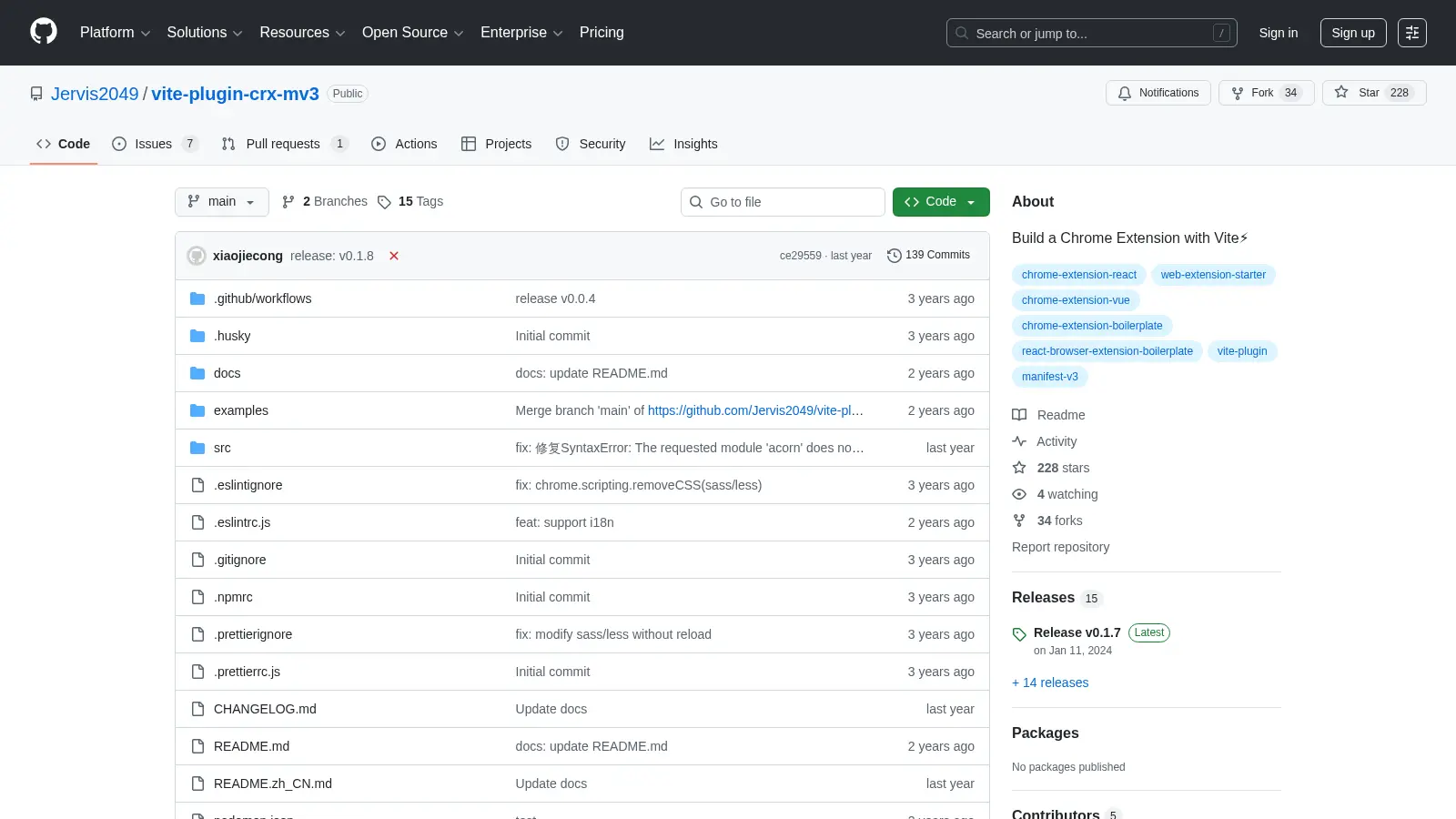Click the tag icon next to 15 Tags

(384, 202)
